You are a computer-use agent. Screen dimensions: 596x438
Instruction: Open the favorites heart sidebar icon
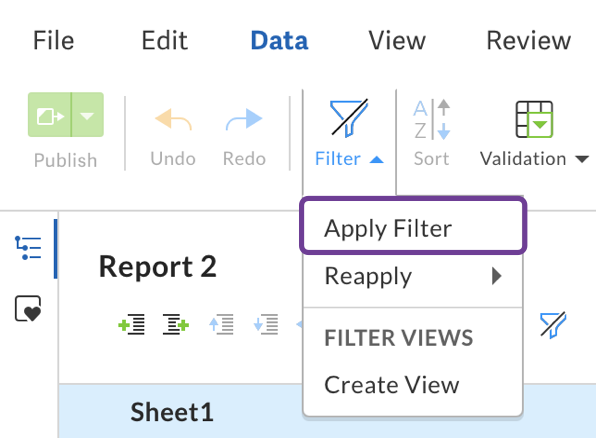pos(28,308)
